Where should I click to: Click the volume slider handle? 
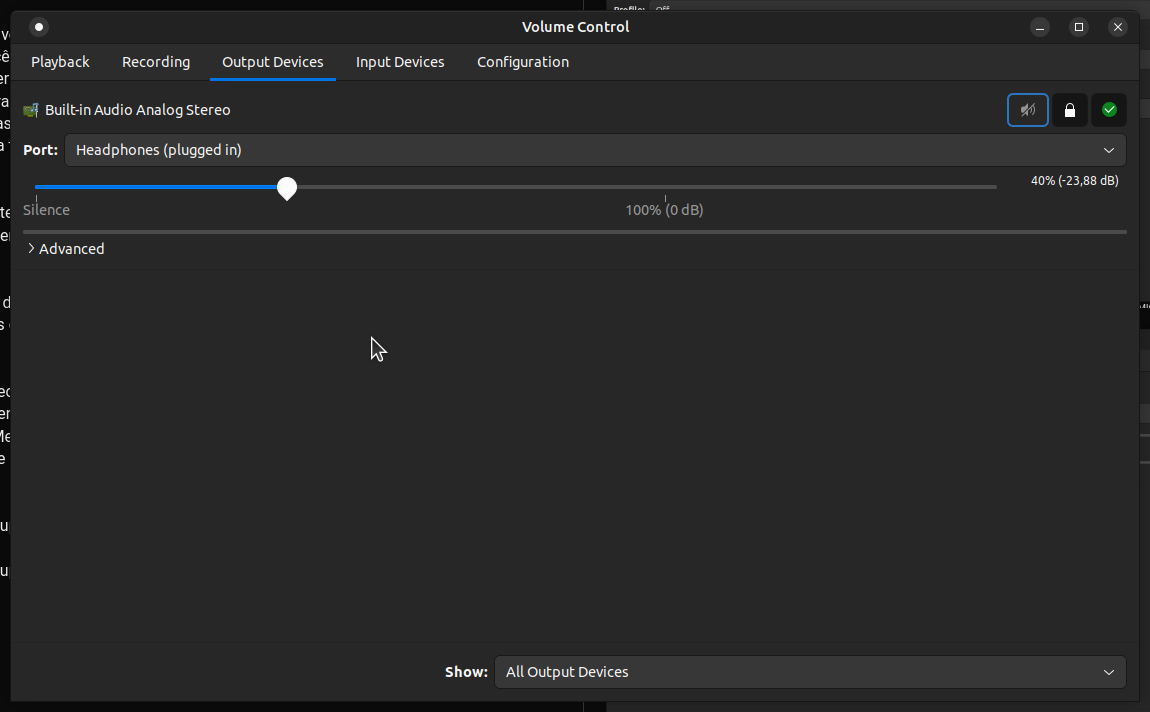[x=287, y=188]
